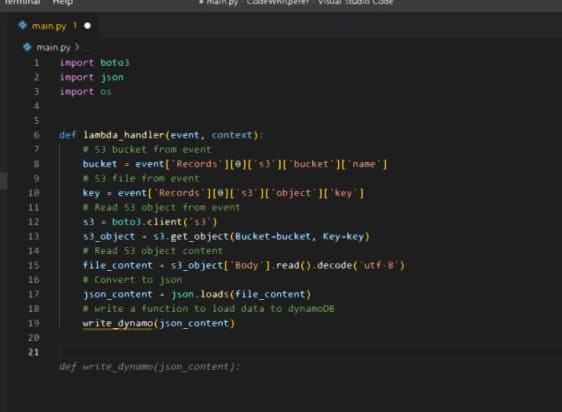The image size is (562, 412).
Task: Click the 'Records' string on line 8
Action: click(x=196, y=164)
